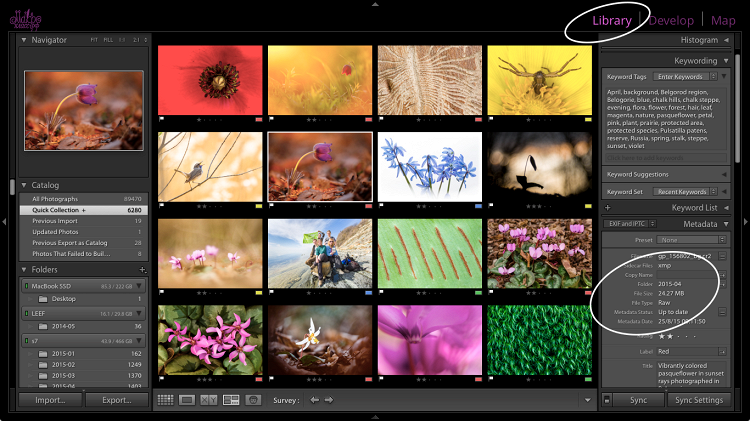Image resolution: width=750 pixels, height=421 pixels.
Task: Open the Enter Keywords dropdown
Action: click(x=685, y=77)
